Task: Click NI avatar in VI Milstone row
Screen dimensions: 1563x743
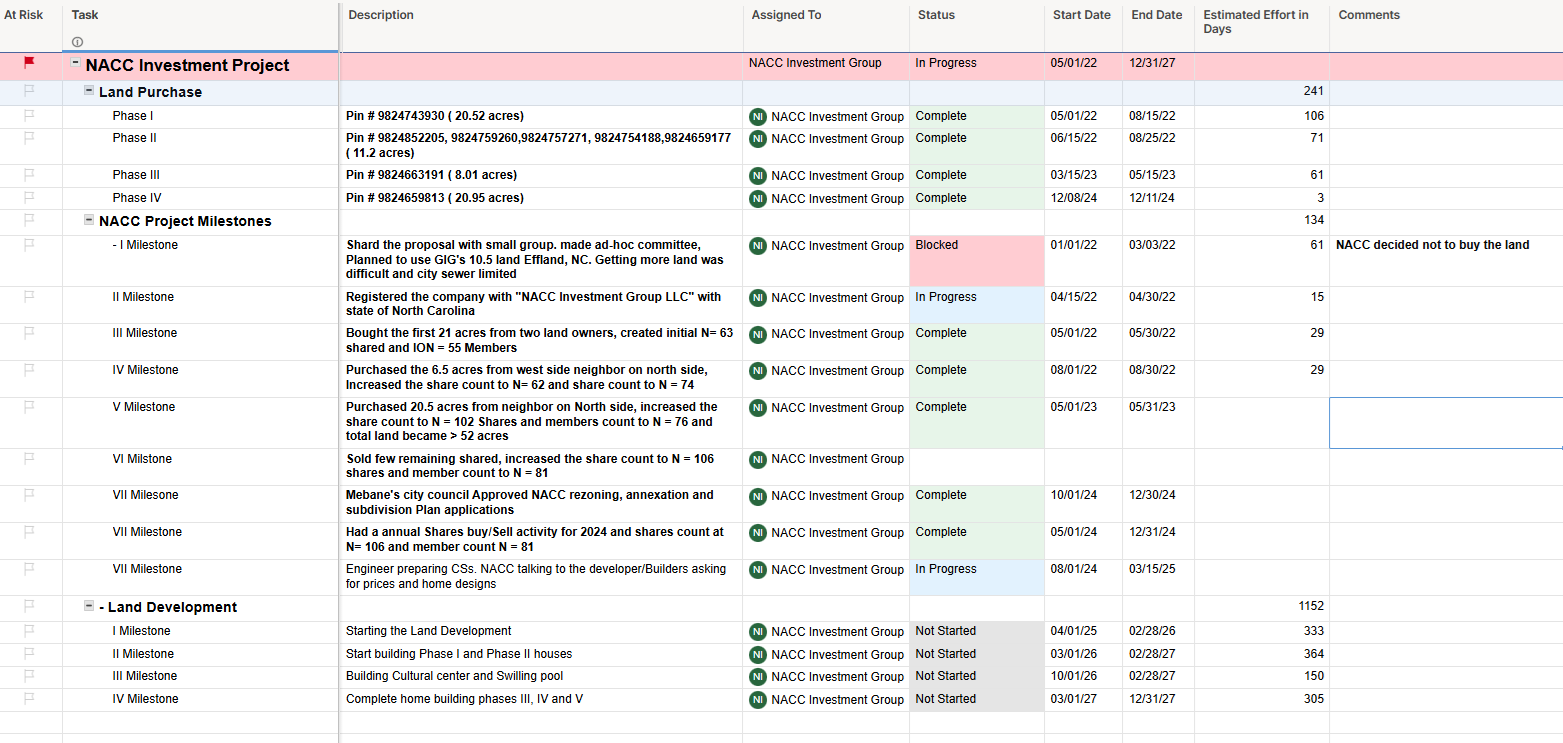Action: click(x=758, y=460)
